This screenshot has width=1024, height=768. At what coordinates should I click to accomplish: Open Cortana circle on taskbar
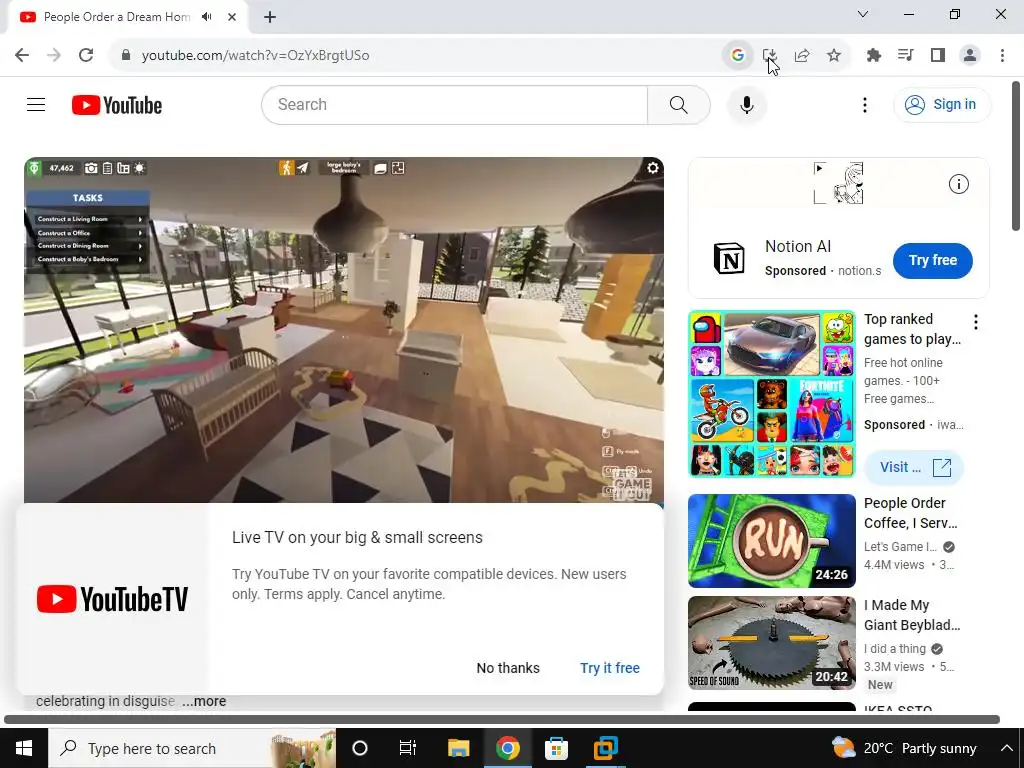(x=360, y=748)
